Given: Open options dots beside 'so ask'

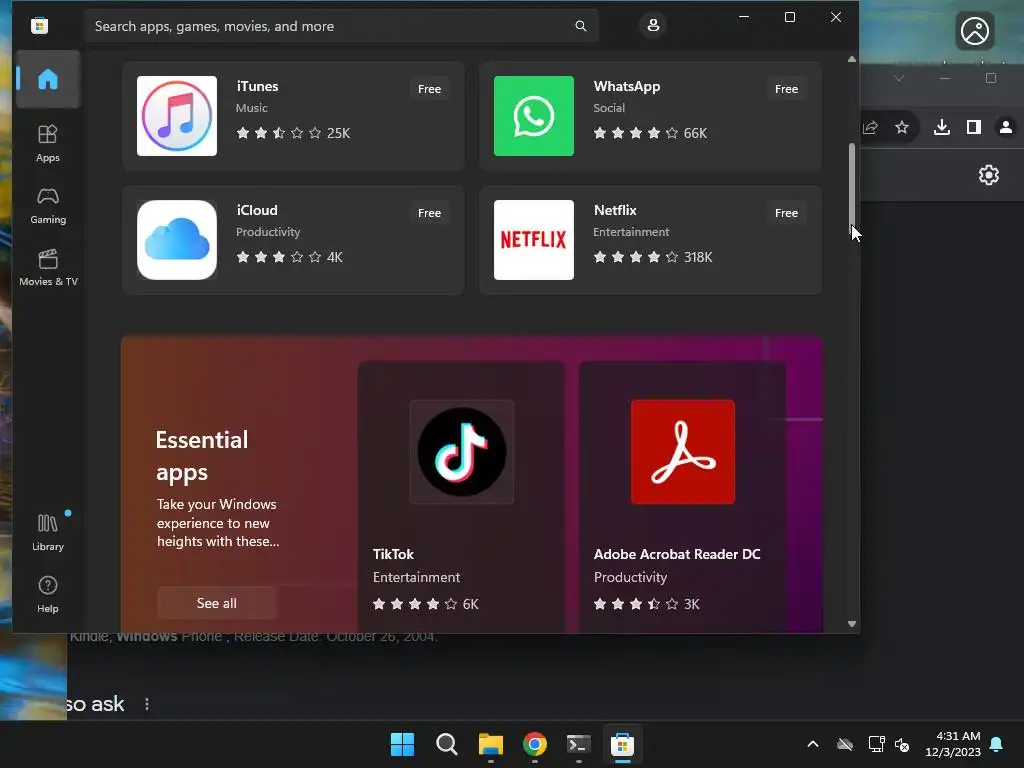Looking at the screenshot, I should point(147,704).
